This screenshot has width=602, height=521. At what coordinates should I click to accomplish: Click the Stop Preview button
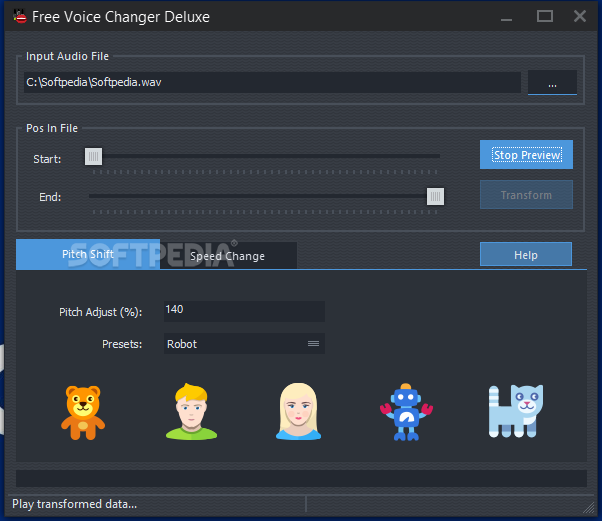(526, 155)
